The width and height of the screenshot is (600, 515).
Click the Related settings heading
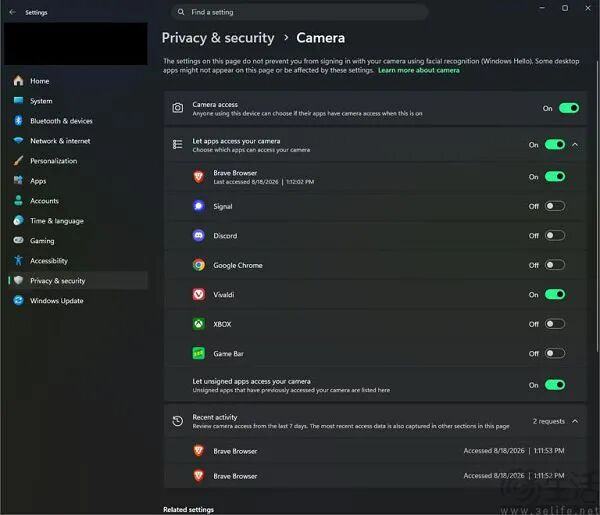pyautogui.click(x=188, y=509)
